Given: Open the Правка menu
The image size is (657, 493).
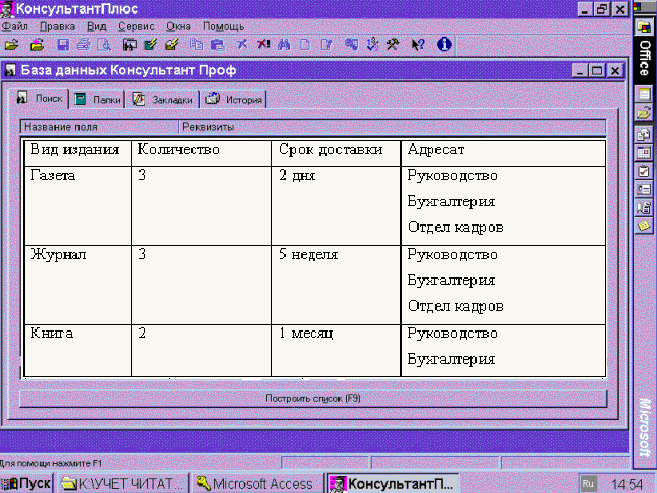Looking at the screenshot, I should point(57,26).
